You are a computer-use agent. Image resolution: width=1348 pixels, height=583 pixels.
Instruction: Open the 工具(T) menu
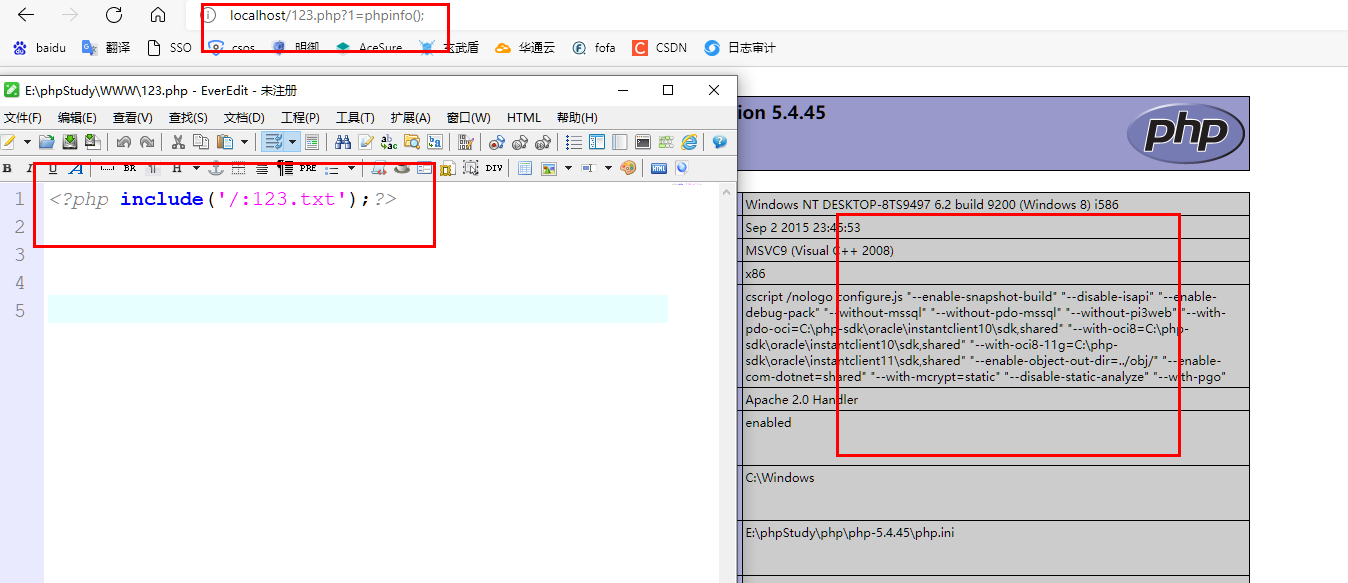click(x=355, y=117)
